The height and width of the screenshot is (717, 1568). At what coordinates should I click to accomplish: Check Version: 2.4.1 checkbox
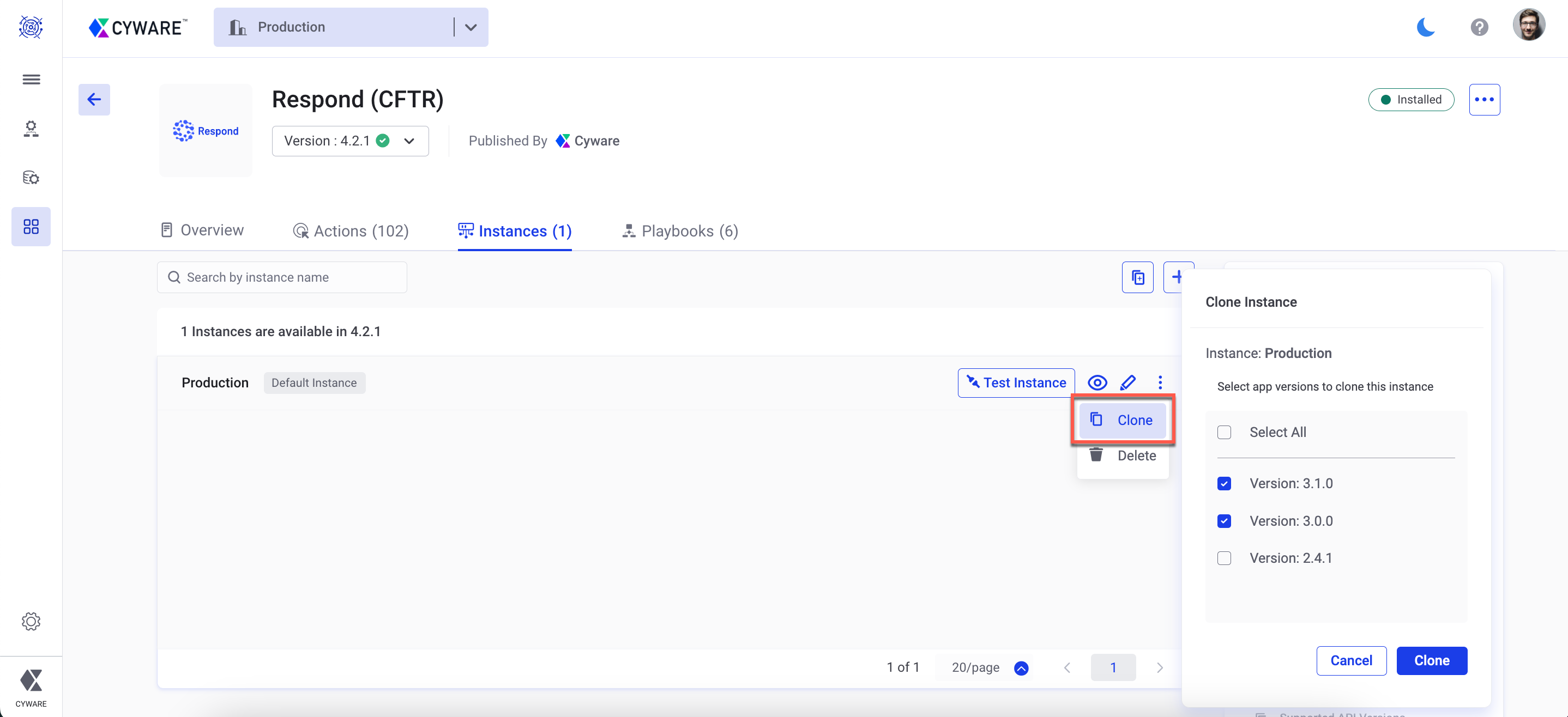pos(1224,558)
